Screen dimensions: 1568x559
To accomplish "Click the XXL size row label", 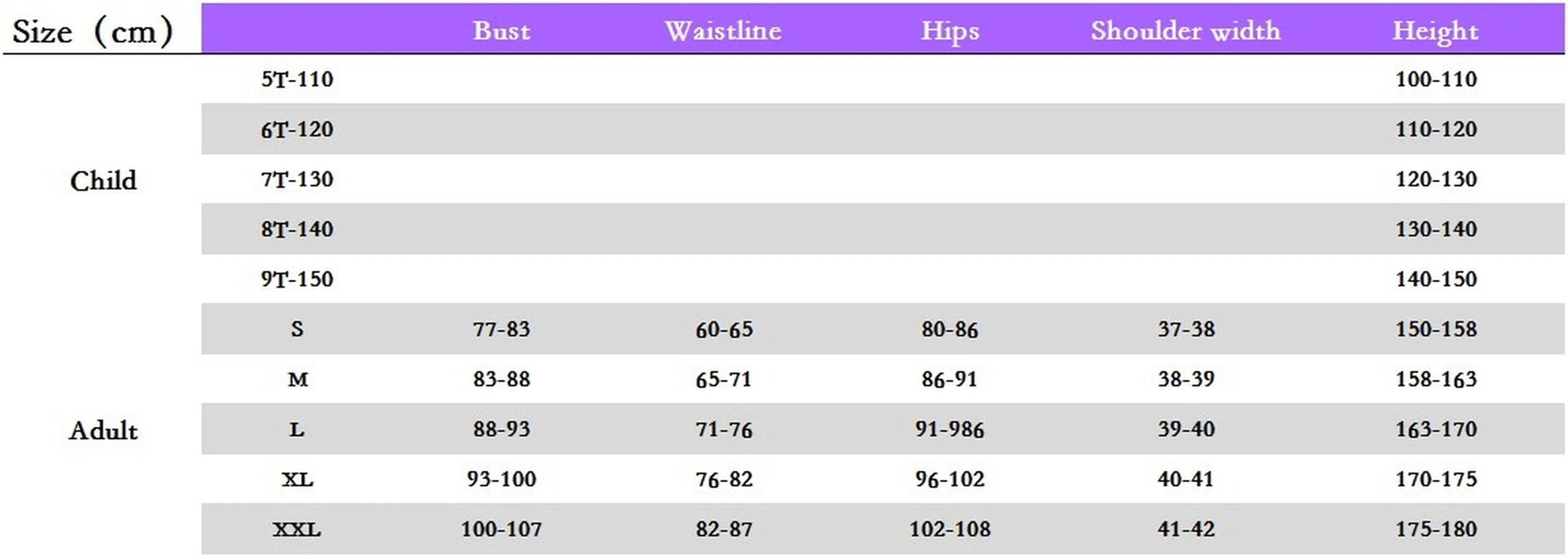I will click(x=297, y=529).
